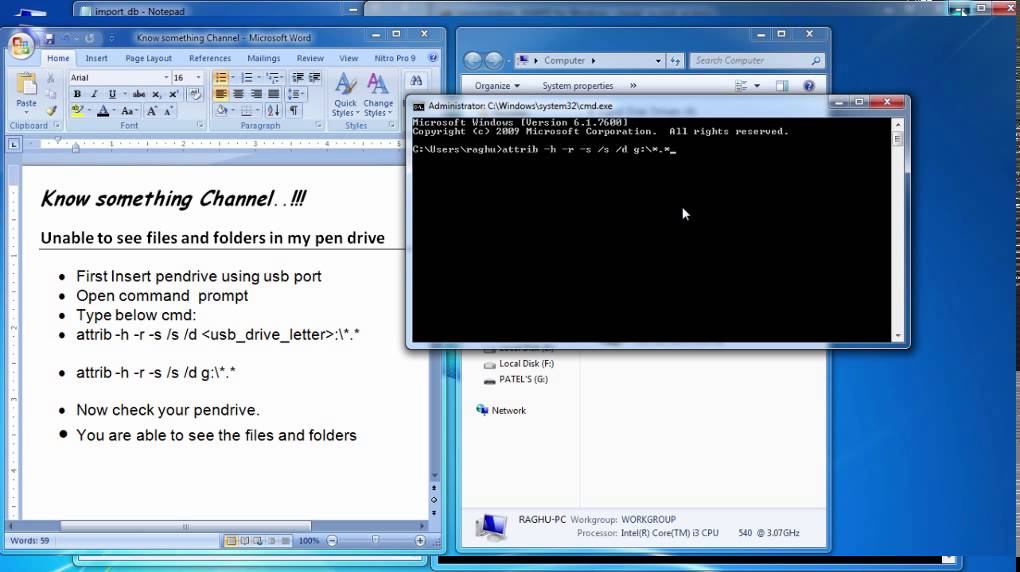The image size is (1020, 572).
Task: Click System properties in Explorer toolbar
Action: tap(578, 86)
